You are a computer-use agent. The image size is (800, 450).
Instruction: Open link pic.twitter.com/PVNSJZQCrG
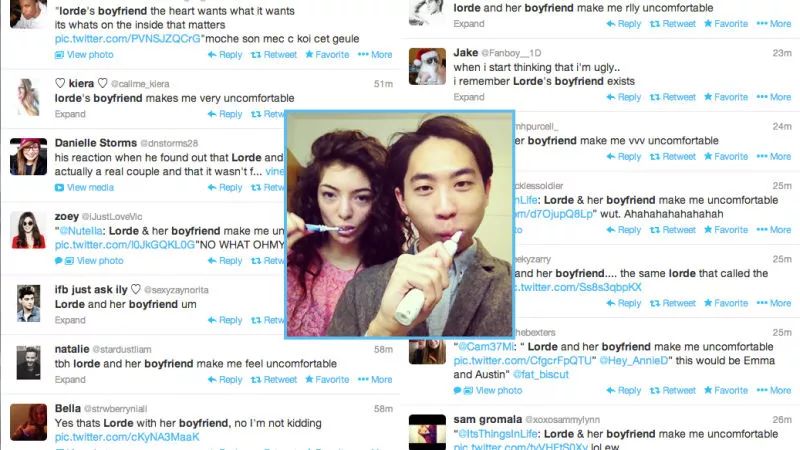coord(128,39)
